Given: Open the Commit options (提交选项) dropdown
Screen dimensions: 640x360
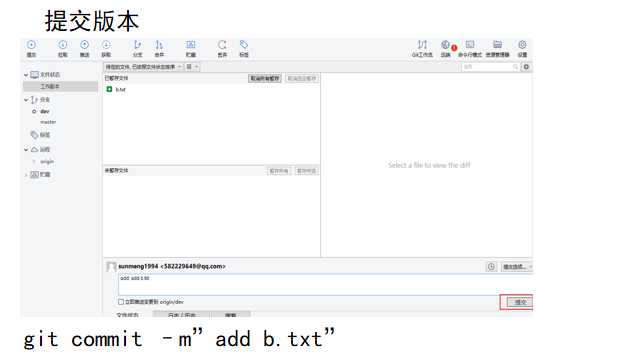Looking at the screenshot, I should [x=517, y=267].
